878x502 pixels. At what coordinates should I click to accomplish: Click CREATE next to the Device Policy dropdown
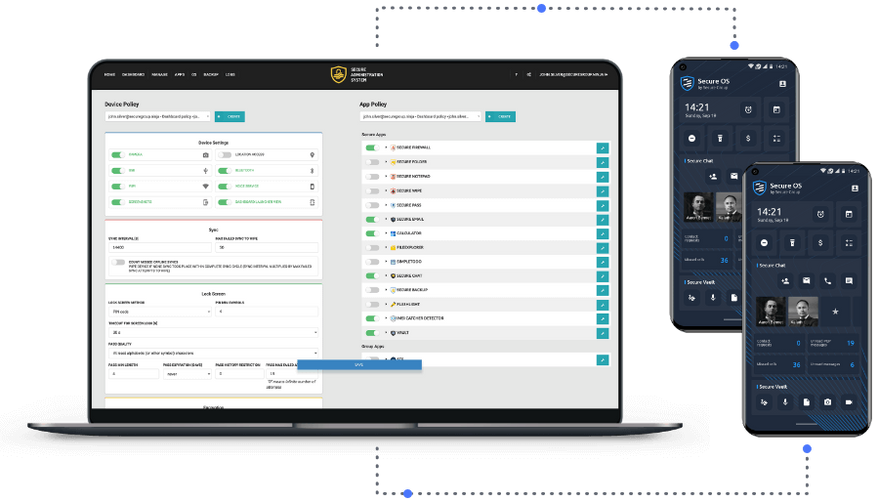[x=230, y=116]
